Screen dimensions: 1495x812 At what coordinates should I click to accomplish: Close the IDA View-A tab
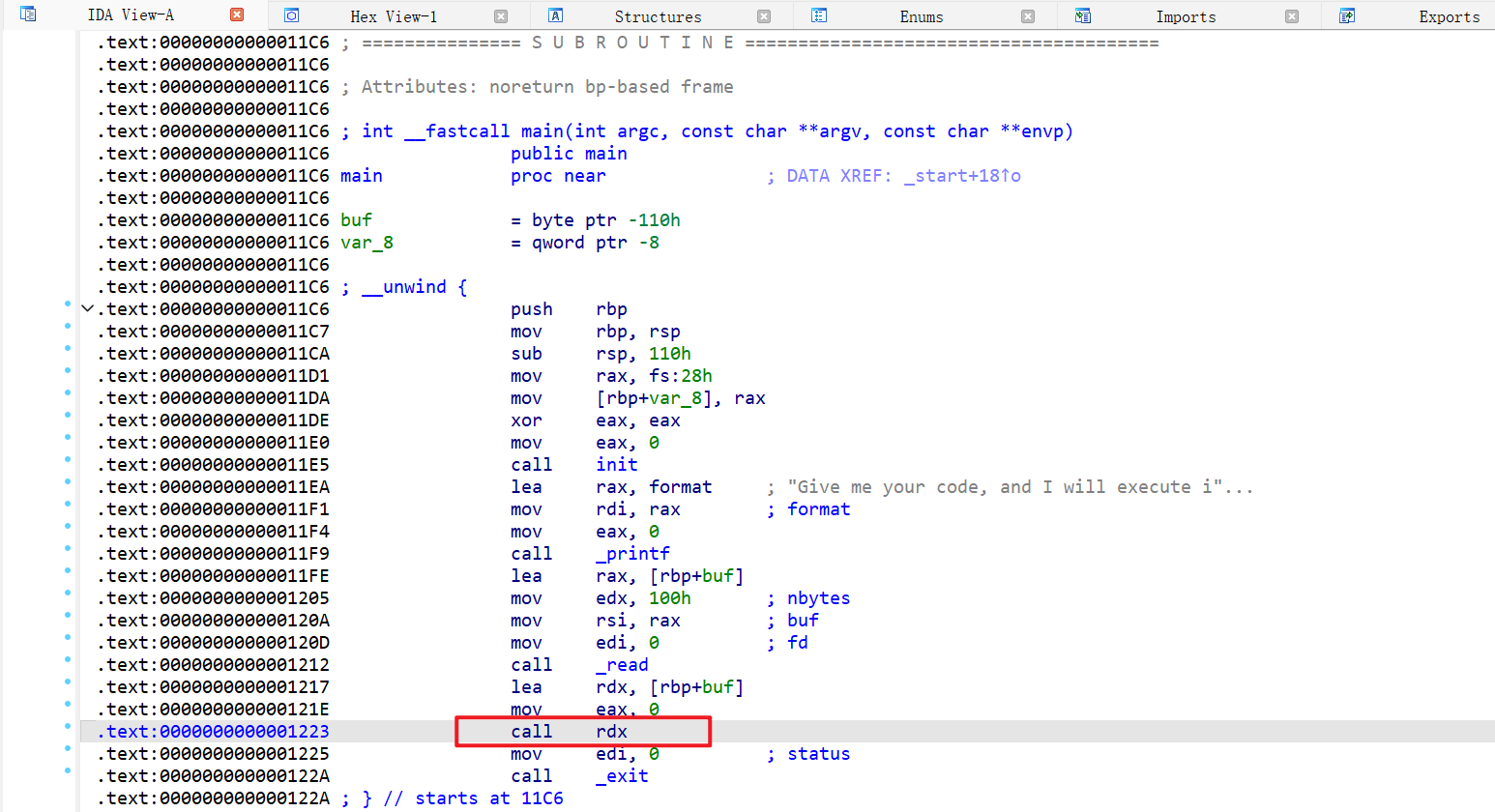pos(237,14)
